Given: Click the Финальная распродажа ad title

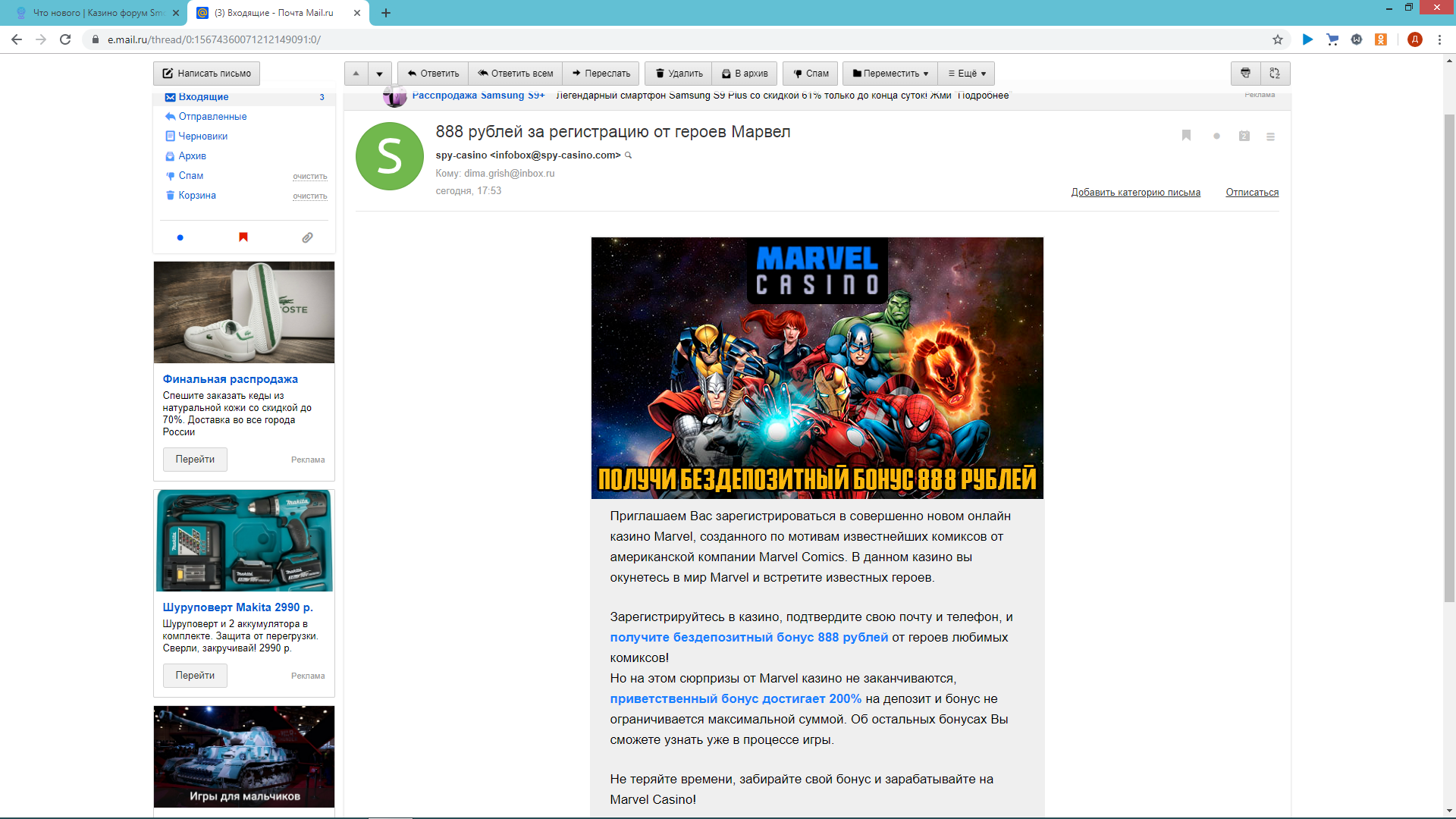Looking at the screenshot, I should pyautogui.click(x=230, y=379).
